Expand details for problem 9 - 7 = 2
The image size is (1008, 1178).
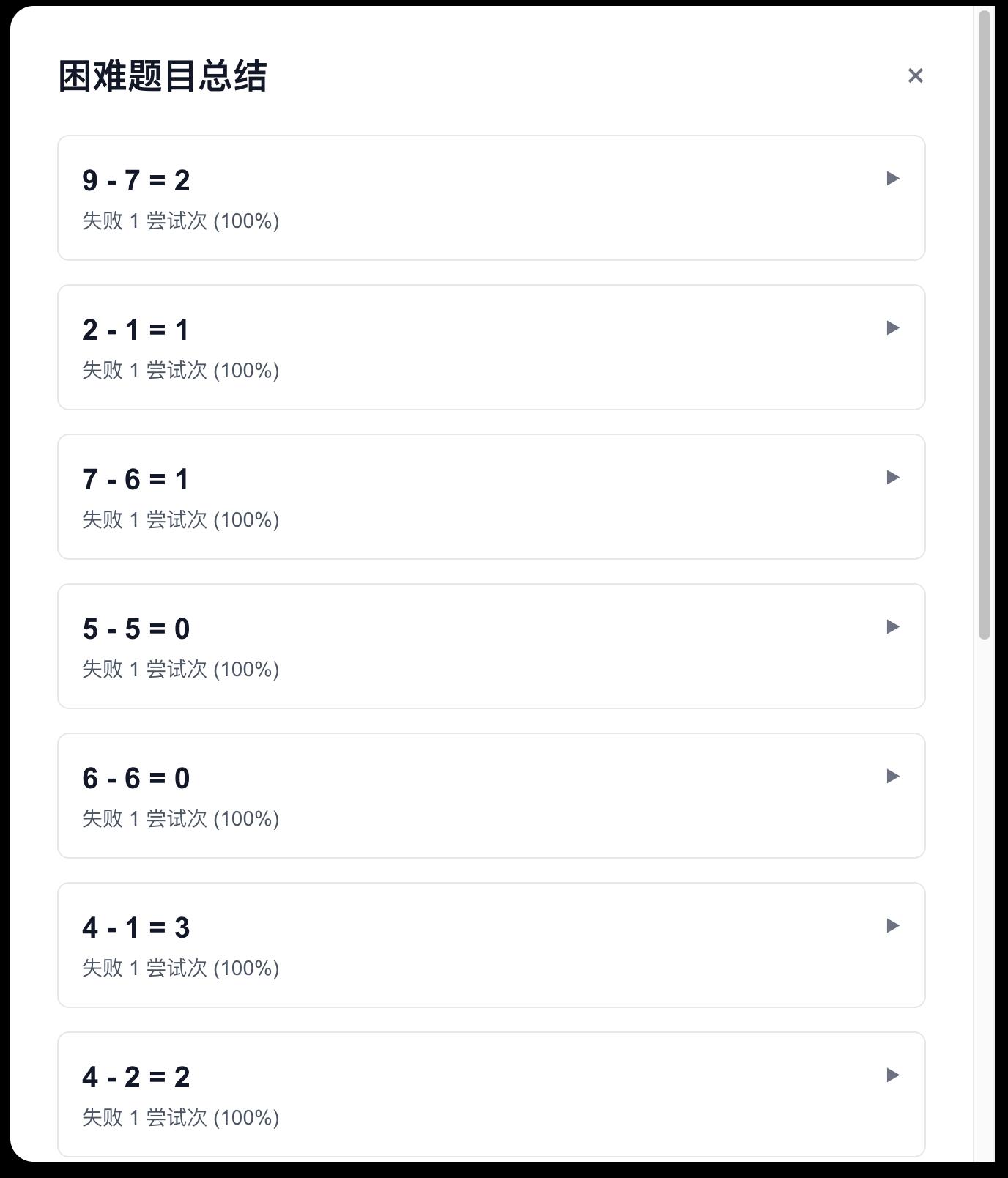click(893, 179)
